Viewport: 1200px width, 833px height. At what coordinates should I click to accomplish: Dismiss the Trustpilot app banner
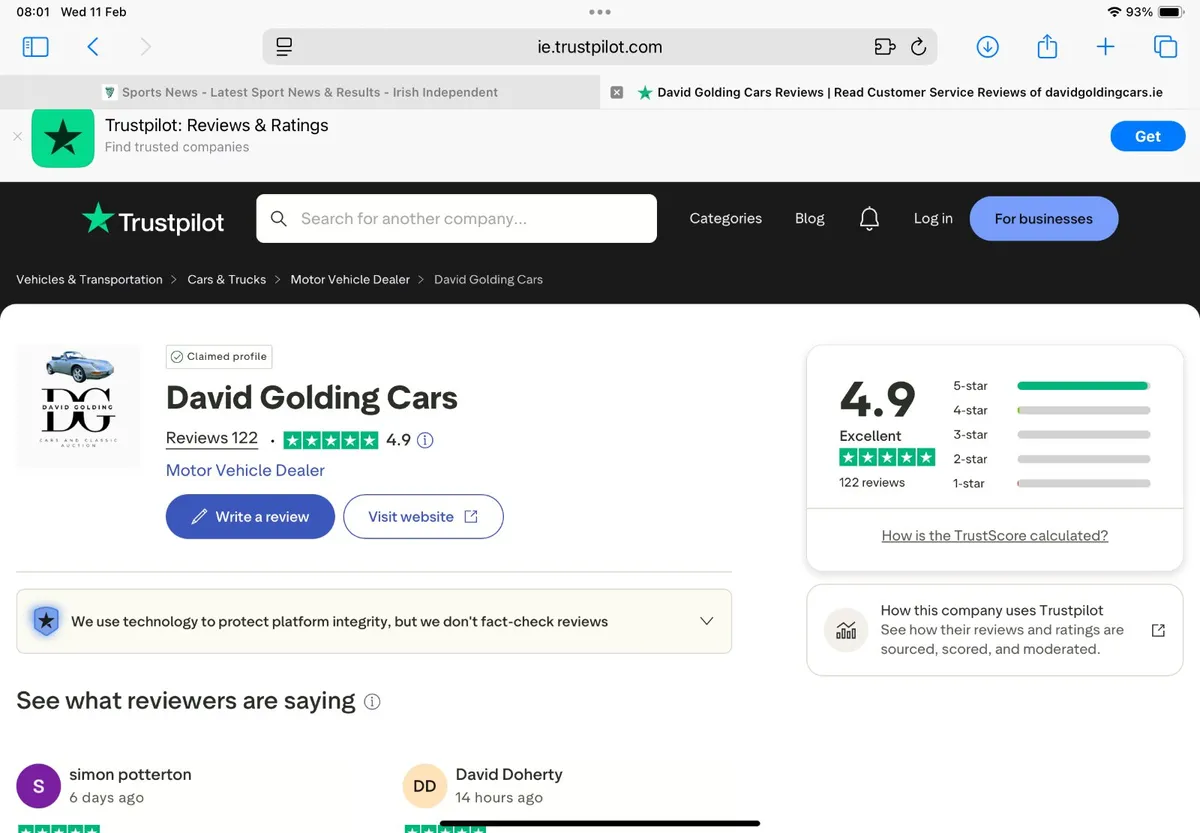pos(17,136)
